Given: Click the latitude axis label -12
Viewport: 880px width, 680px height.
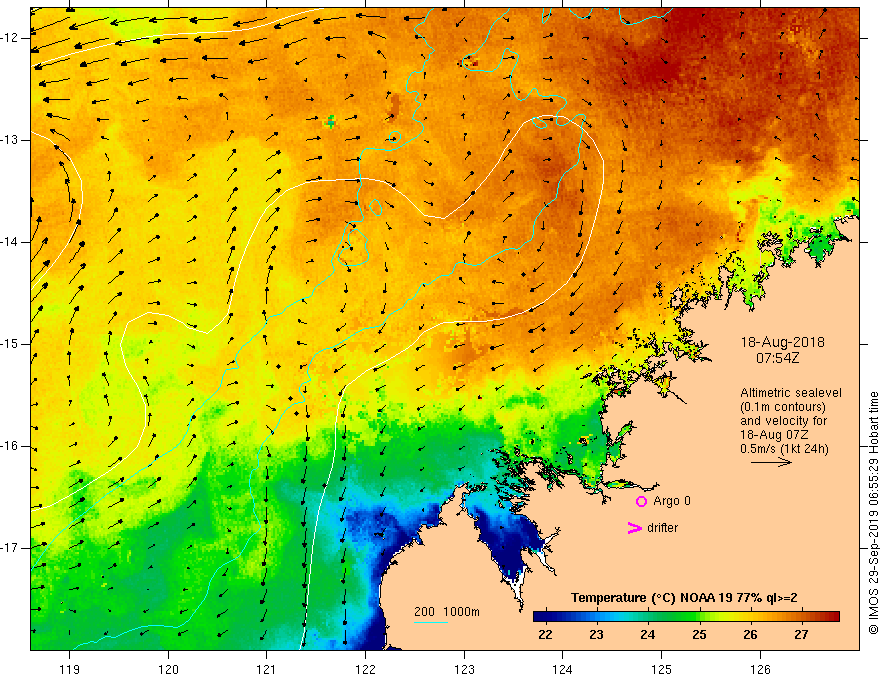Looking at the screenshot, I should click(10, 38).
